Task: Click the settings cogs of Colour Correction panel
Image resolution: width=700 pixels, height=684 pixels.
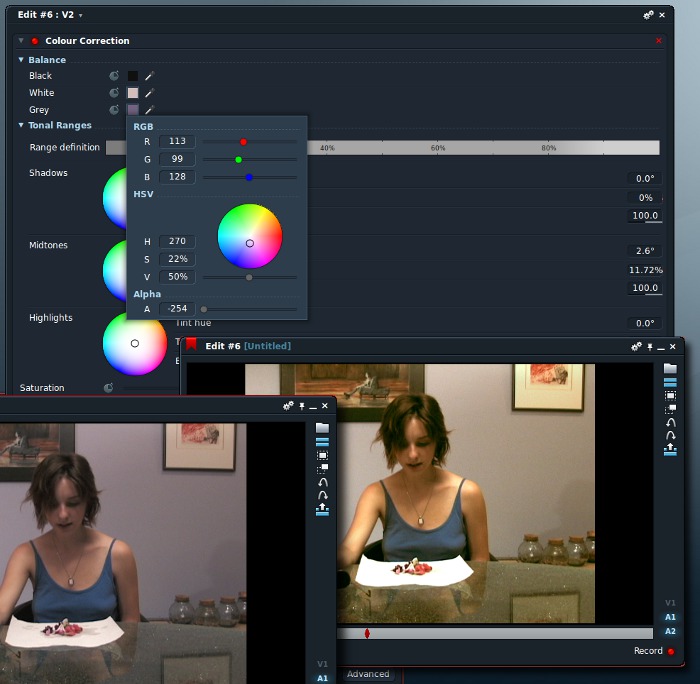Action: click(x=648, y=15)
